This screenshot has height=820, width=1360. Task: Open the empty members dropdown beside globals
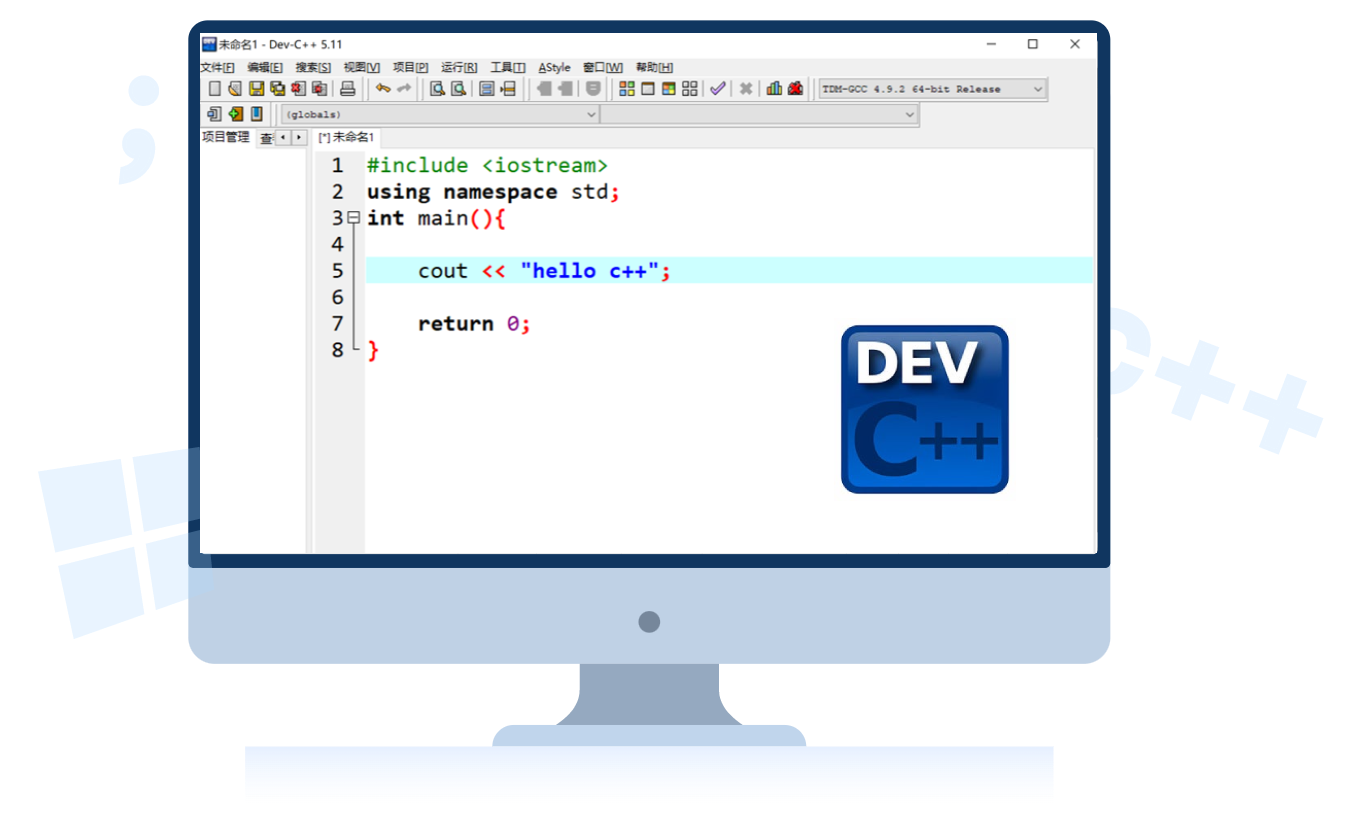tap(759, 115)
